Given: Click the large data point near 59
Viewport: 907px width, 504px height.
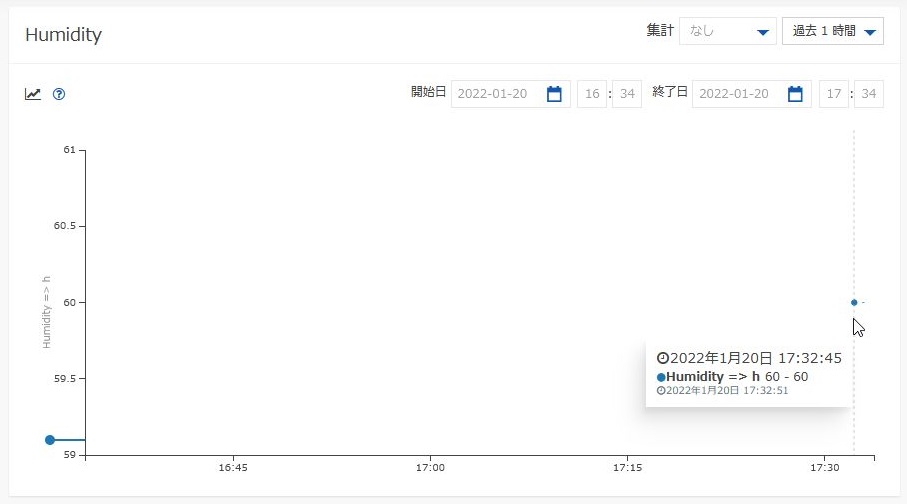Looking at the screenshot, I should click(x=50, y=440).
